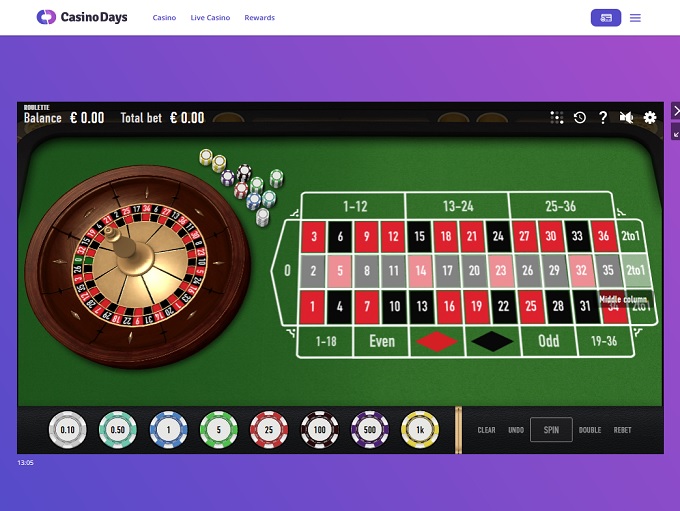Select the 500 purple chip
680x511 pixels.
[x=369, y=429]
